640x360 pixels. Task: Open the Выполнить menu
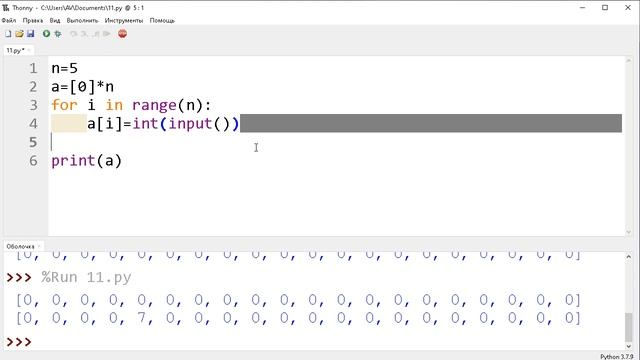click(x=82, y=20)
